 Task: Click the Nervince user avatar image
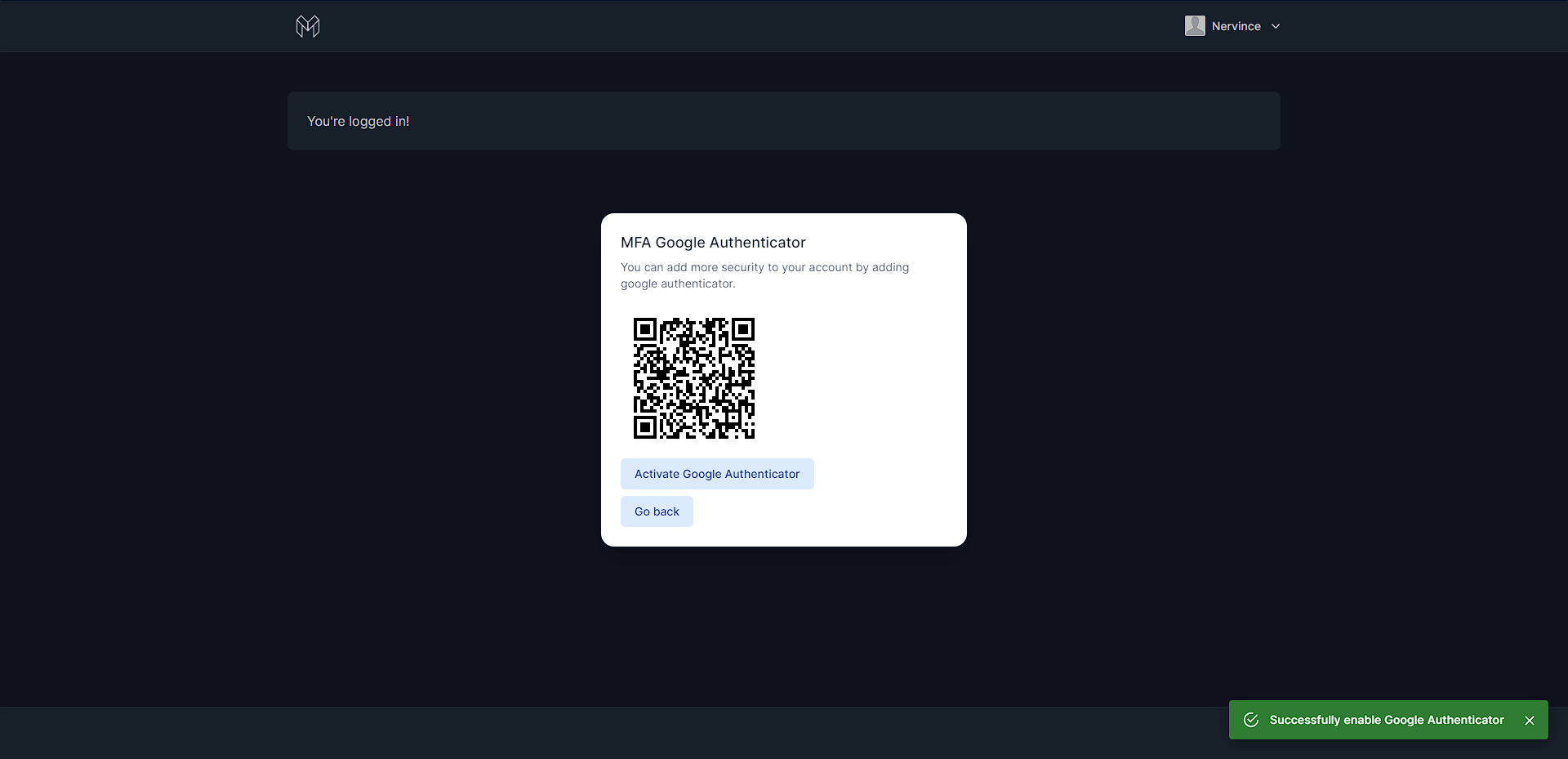pyautogui.click(x=1195, y=26)
